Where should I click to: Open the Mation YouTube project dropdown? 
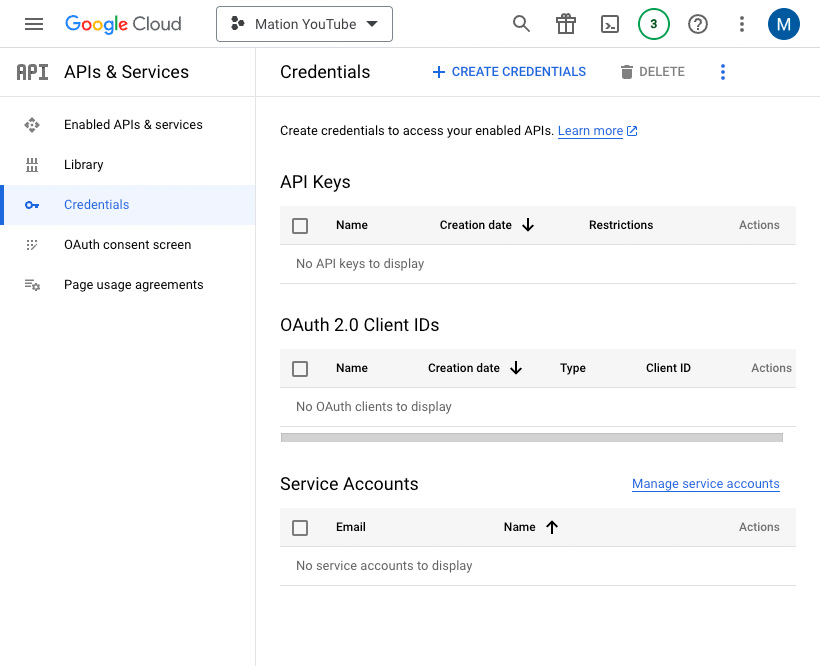pyautogui.click(x=304, y=24)
